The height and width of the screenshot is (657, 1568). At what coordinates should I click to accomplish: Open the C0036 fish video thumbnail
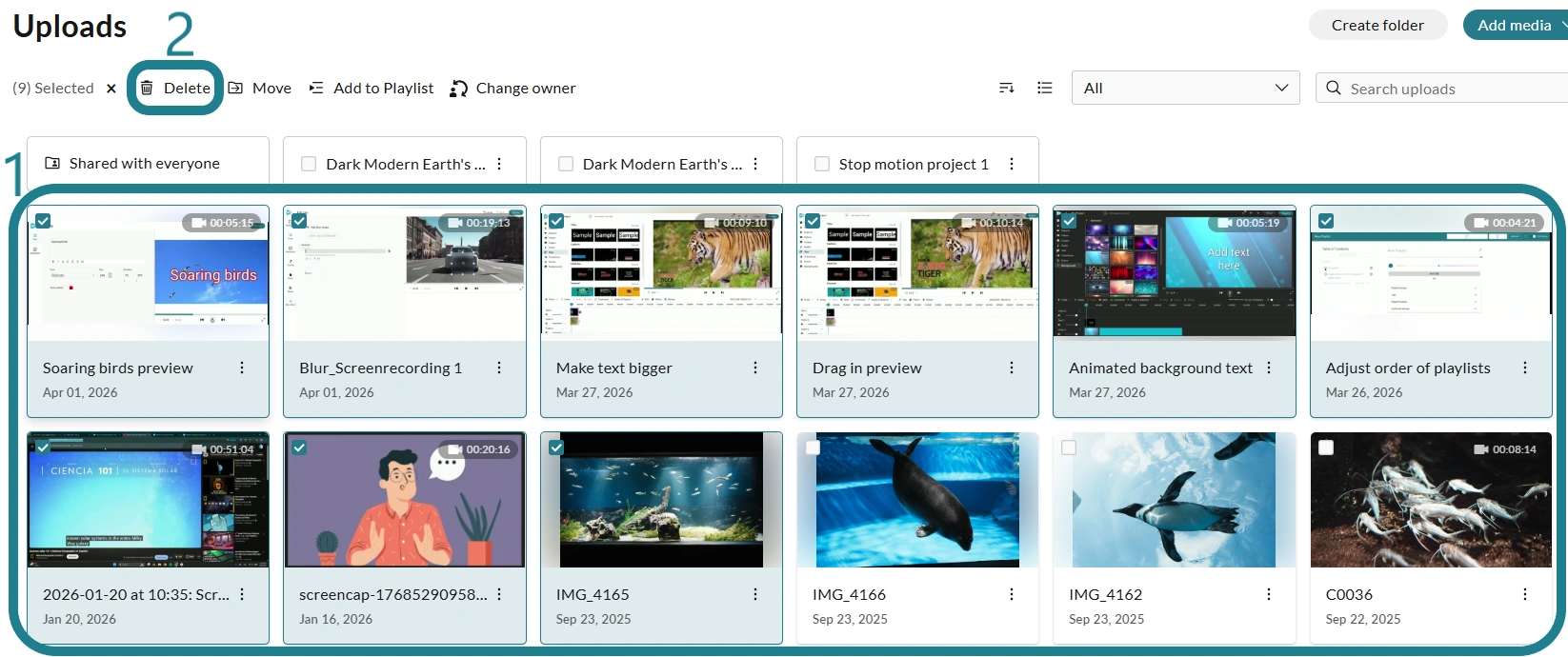pos(1431,501)
